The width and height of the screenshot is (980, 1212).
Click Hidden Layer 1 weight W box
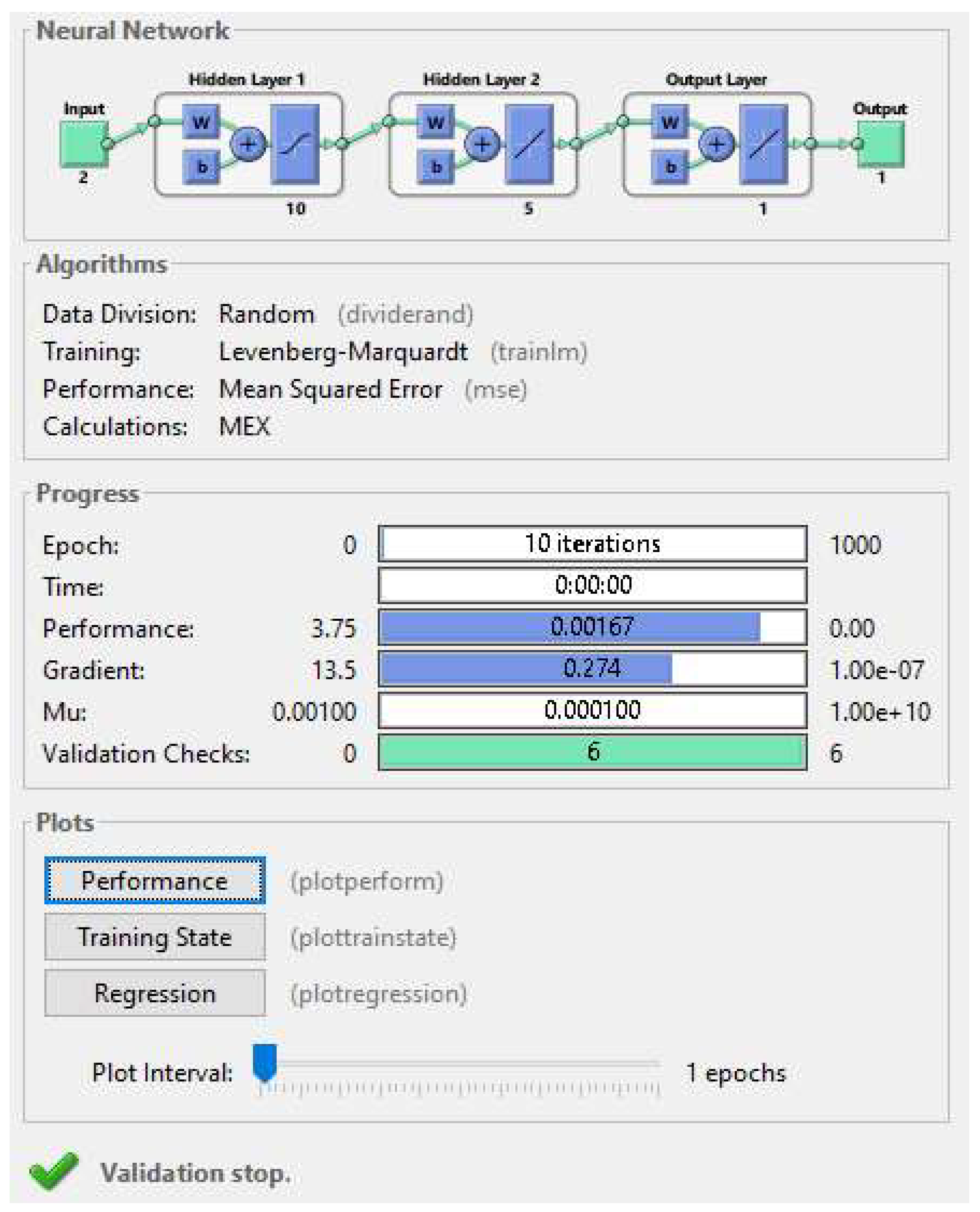click(201, 122)
